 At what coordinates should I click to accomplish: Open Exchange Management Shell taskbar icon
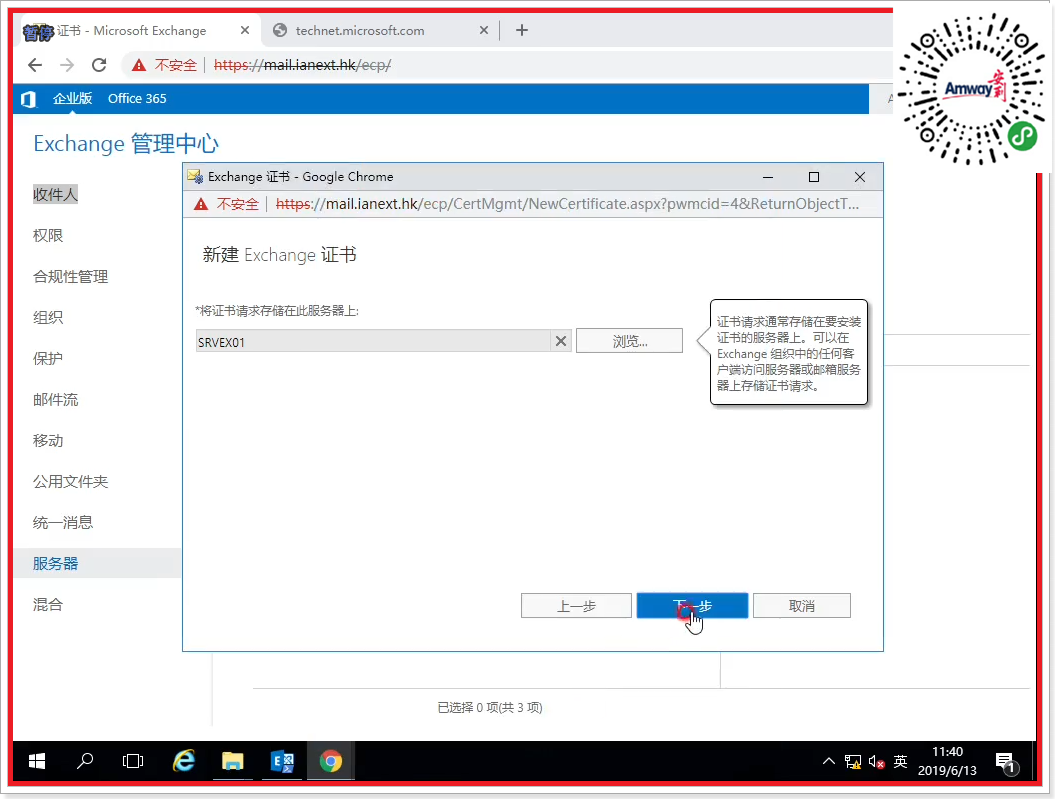(x=282, y=761)
